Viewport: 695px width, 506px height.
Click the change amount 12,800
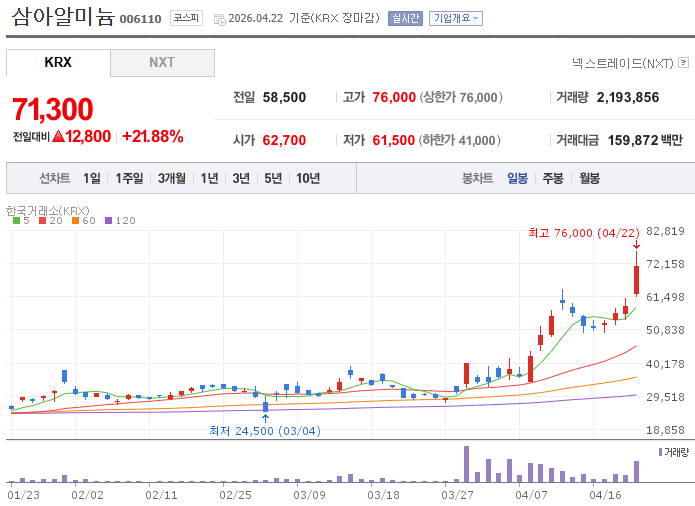(x=88, y=136)
